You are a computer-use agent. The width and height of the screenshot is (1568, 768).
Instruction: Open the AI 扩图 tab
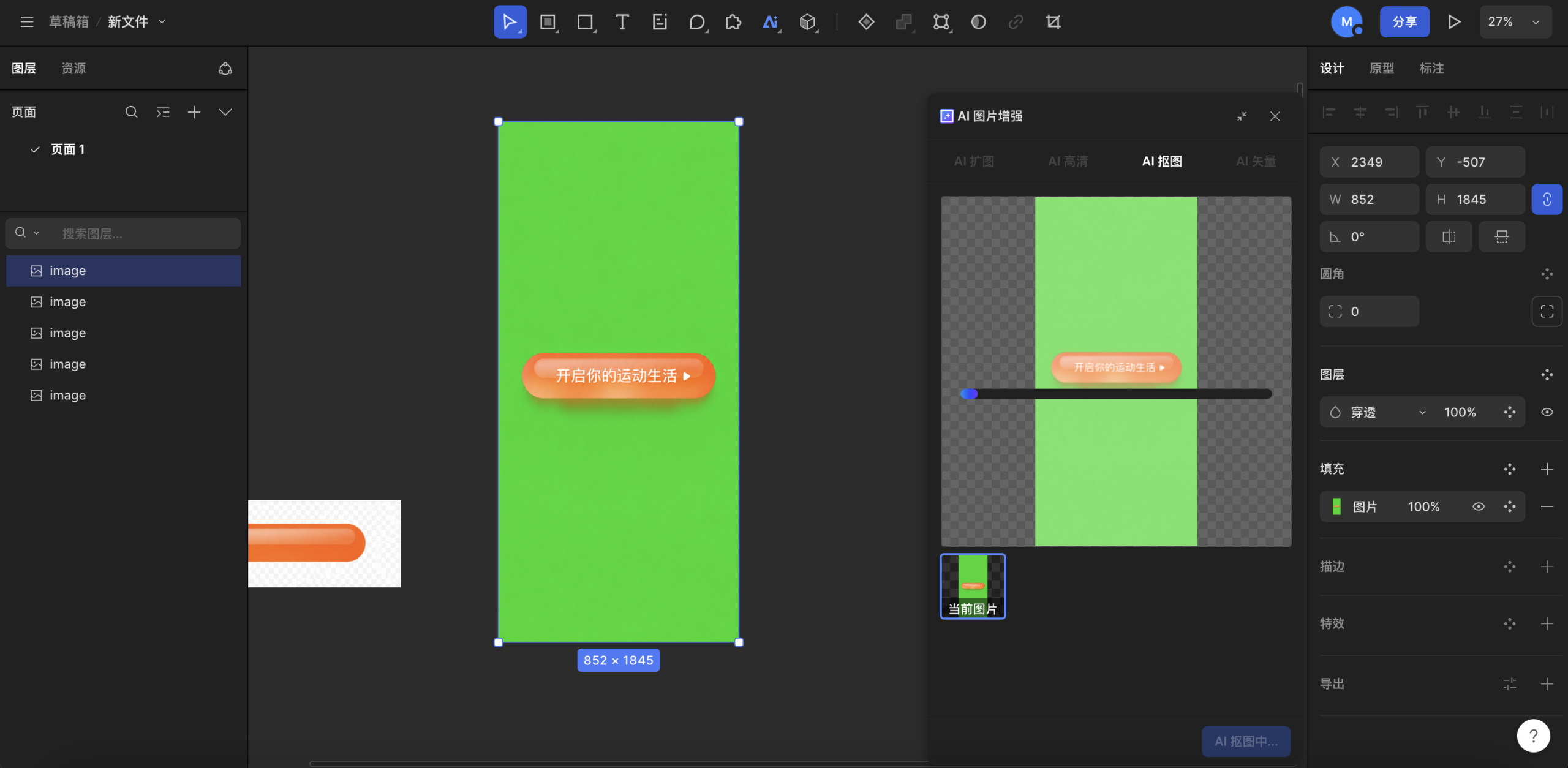[974, 161]
